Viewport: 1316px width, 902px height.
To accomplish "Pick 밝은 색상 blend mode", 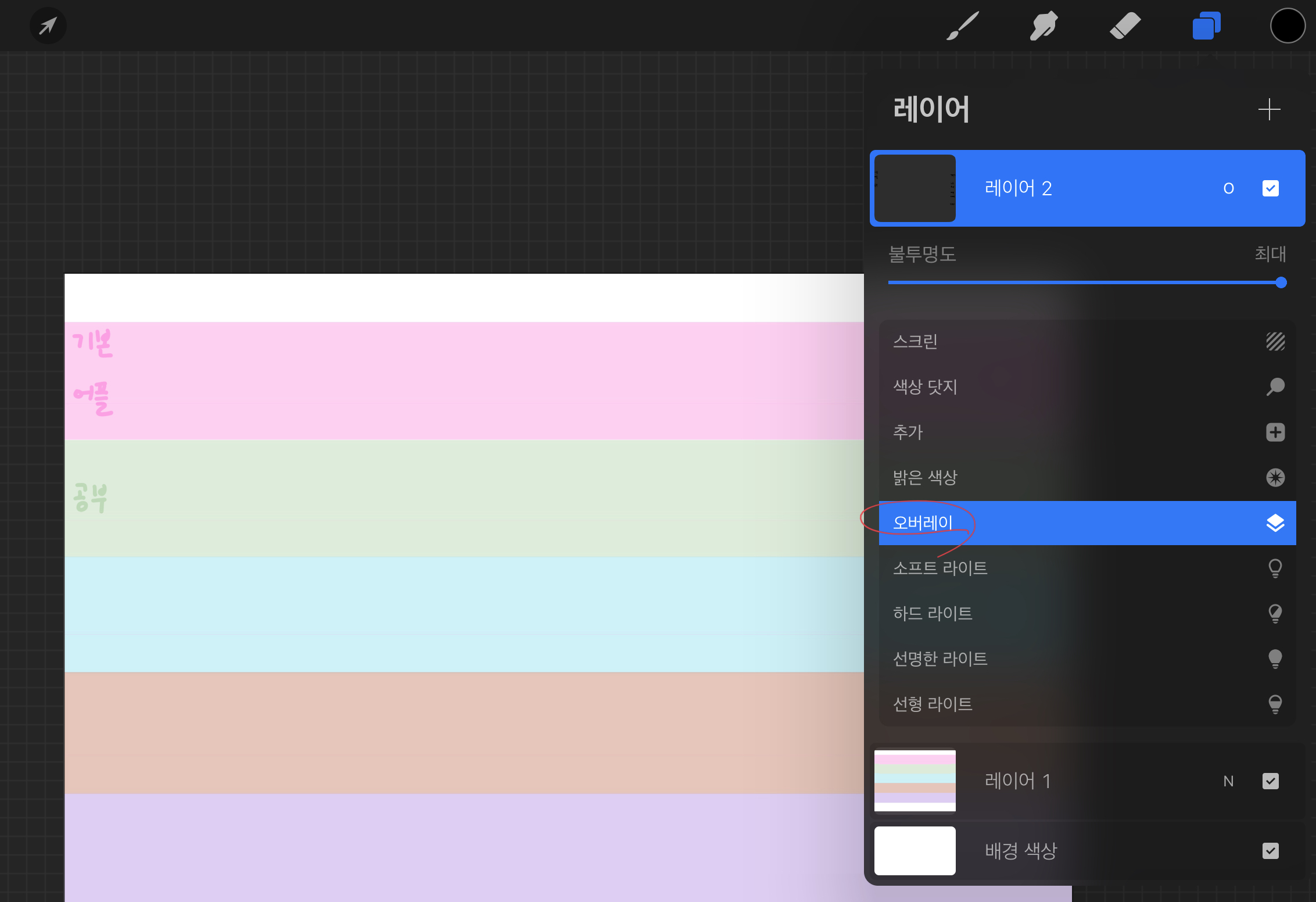I will tap(925, 477).
